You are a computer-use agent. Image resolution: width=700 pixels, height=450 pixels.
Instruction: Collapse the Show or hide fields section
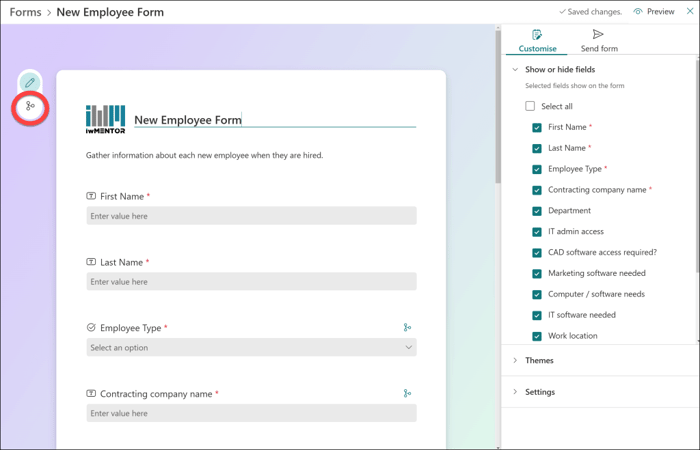point(515,70)
